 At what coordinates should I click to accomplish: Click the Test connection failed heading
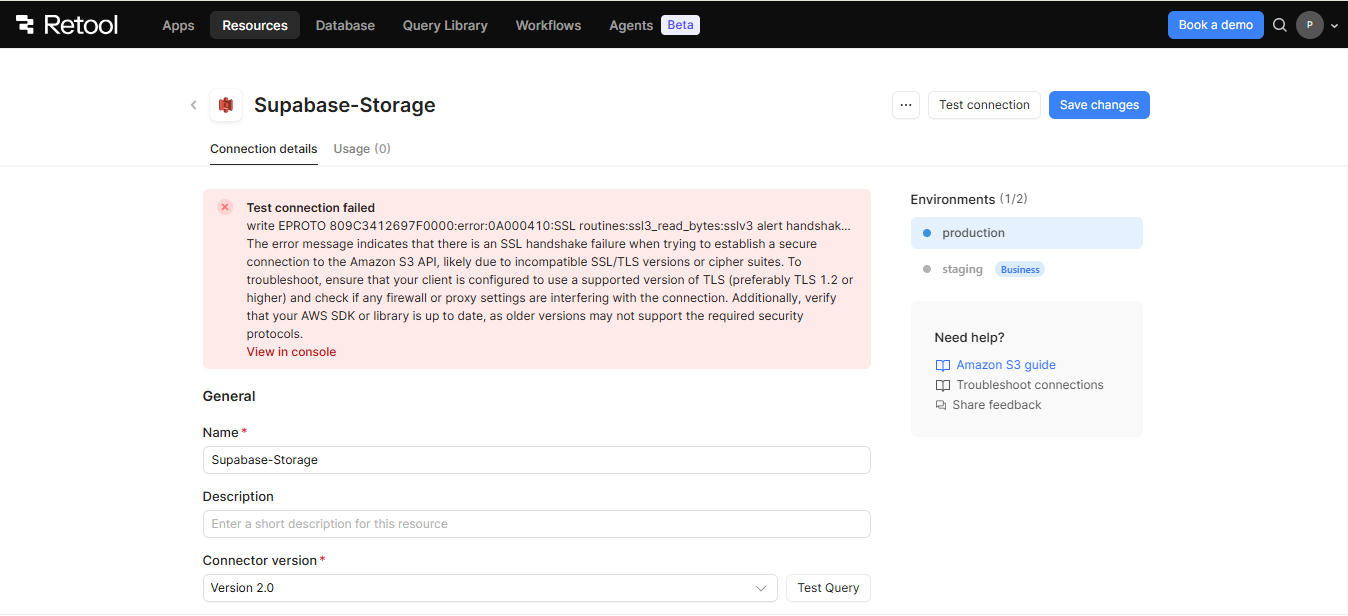[x=311, y=208]
